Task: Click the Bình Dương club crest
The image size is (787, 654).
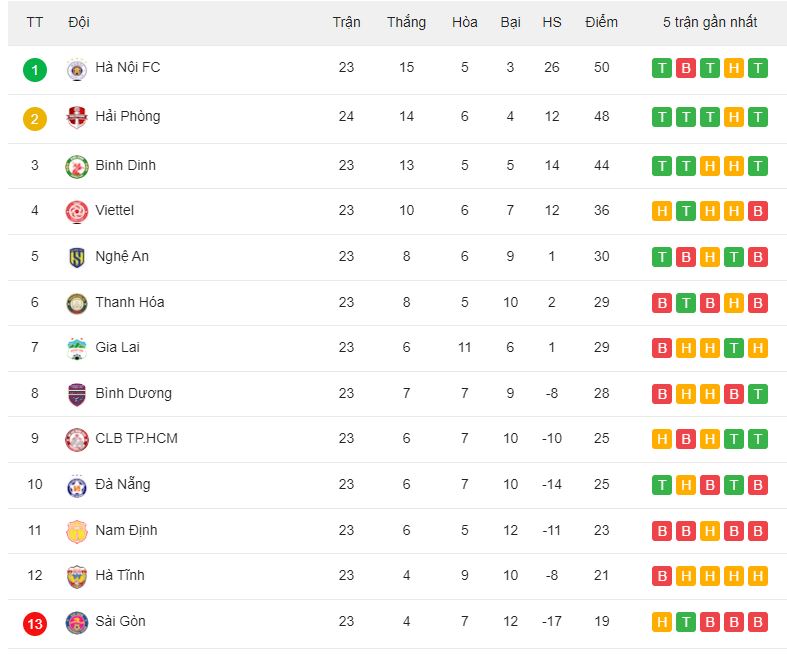Action: [x=77, y=394]
